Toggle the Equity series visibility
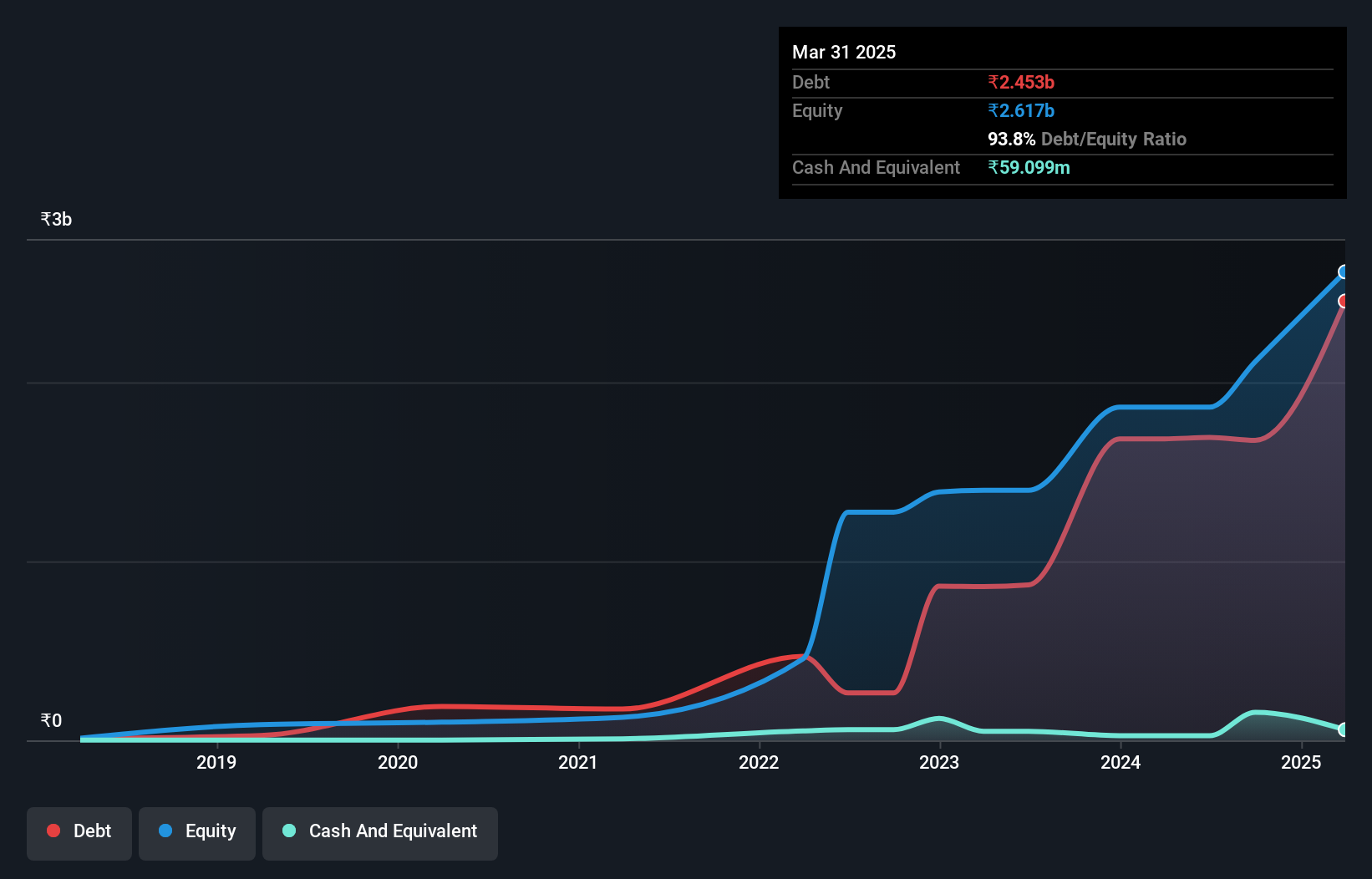Image resolution: width=1372 pixels, height=879 pixels. [x=196, y=831]
